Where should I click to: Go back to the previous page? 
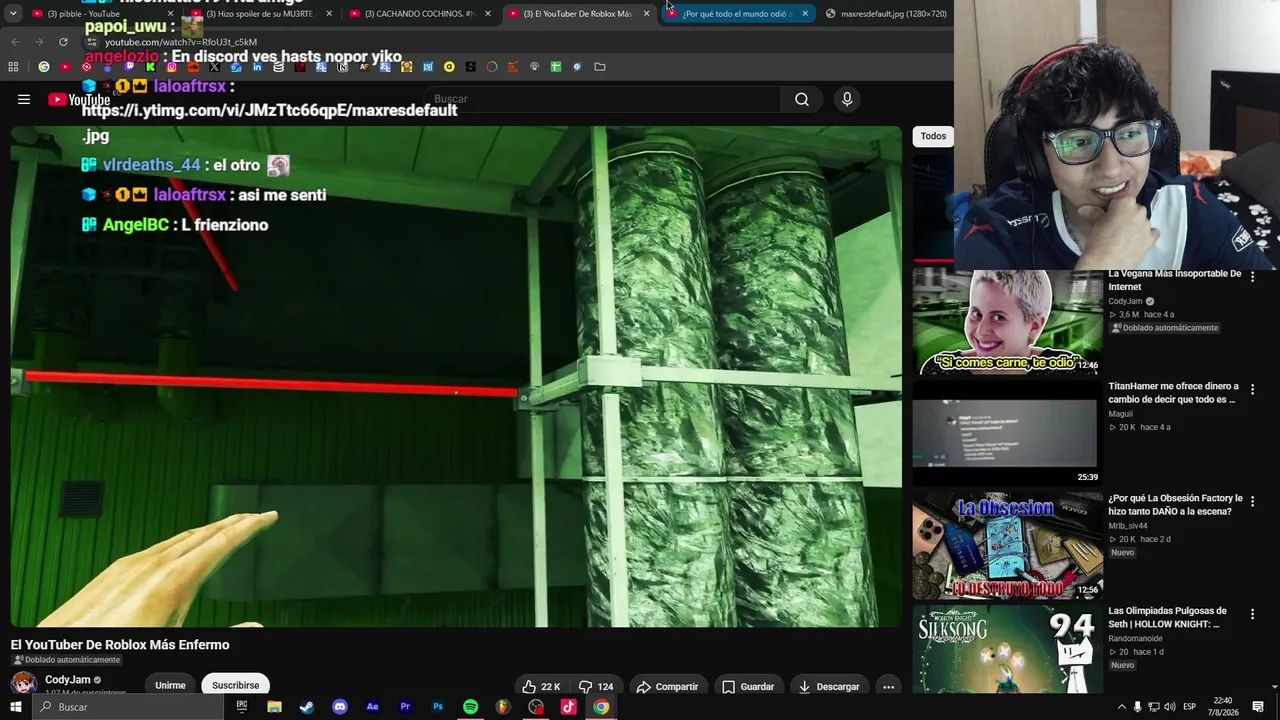click(x=15, y=42)
